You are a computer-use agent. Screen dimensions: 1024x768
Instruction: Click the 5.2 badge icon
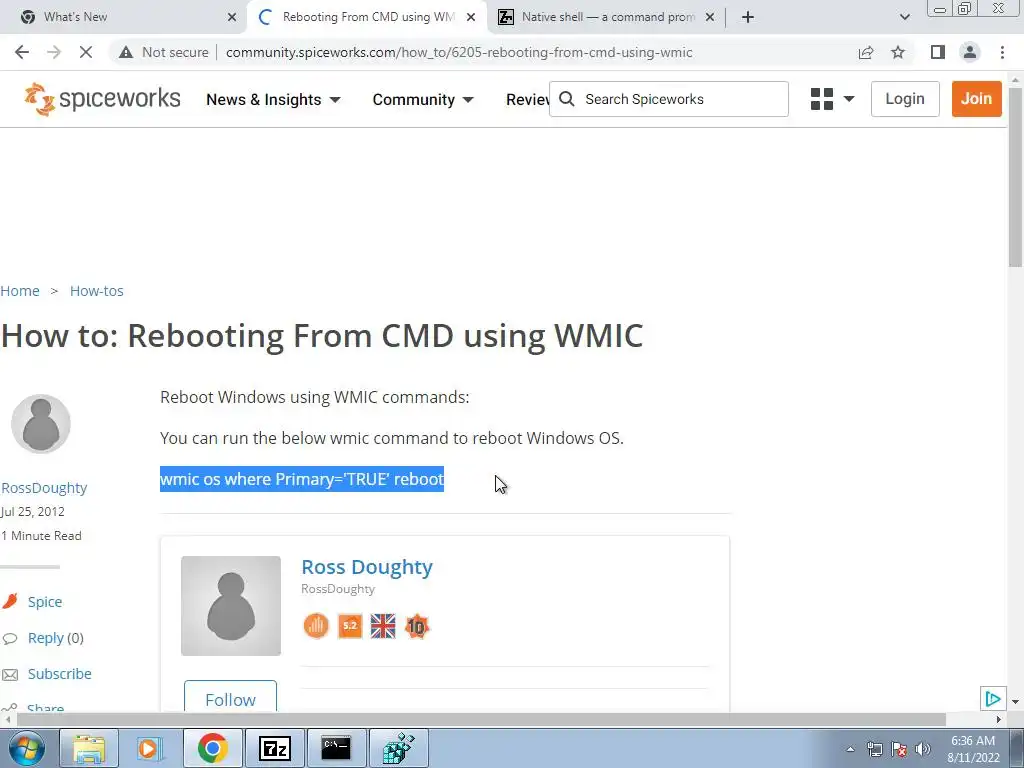pos(350,626)
